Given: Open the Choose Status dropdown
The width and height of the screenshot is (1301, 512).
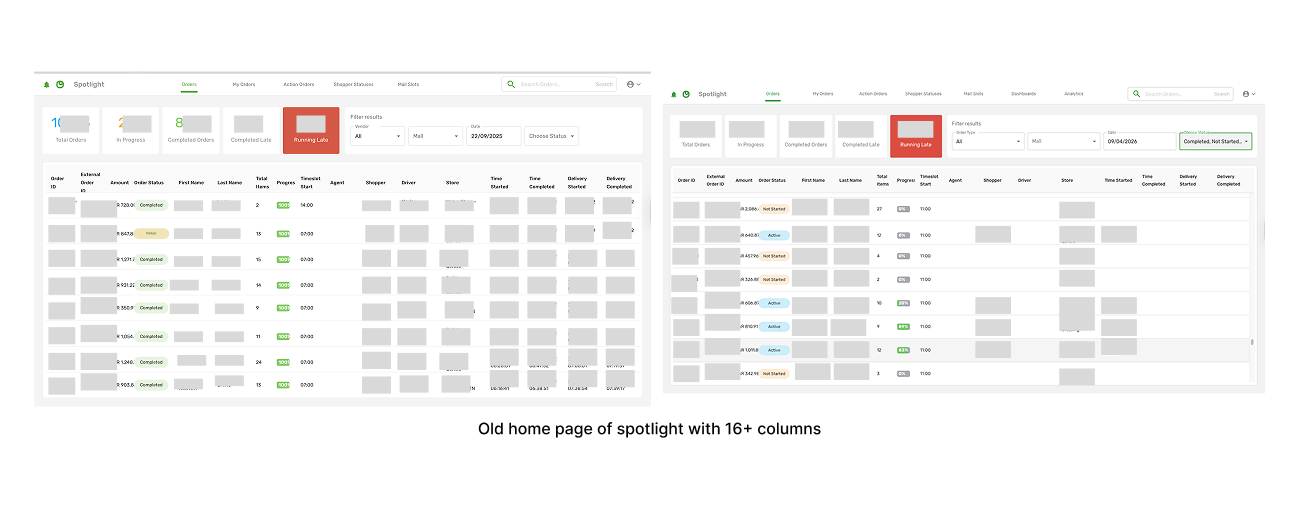Looking at the screenshot, I should click(x=551, y=136).
